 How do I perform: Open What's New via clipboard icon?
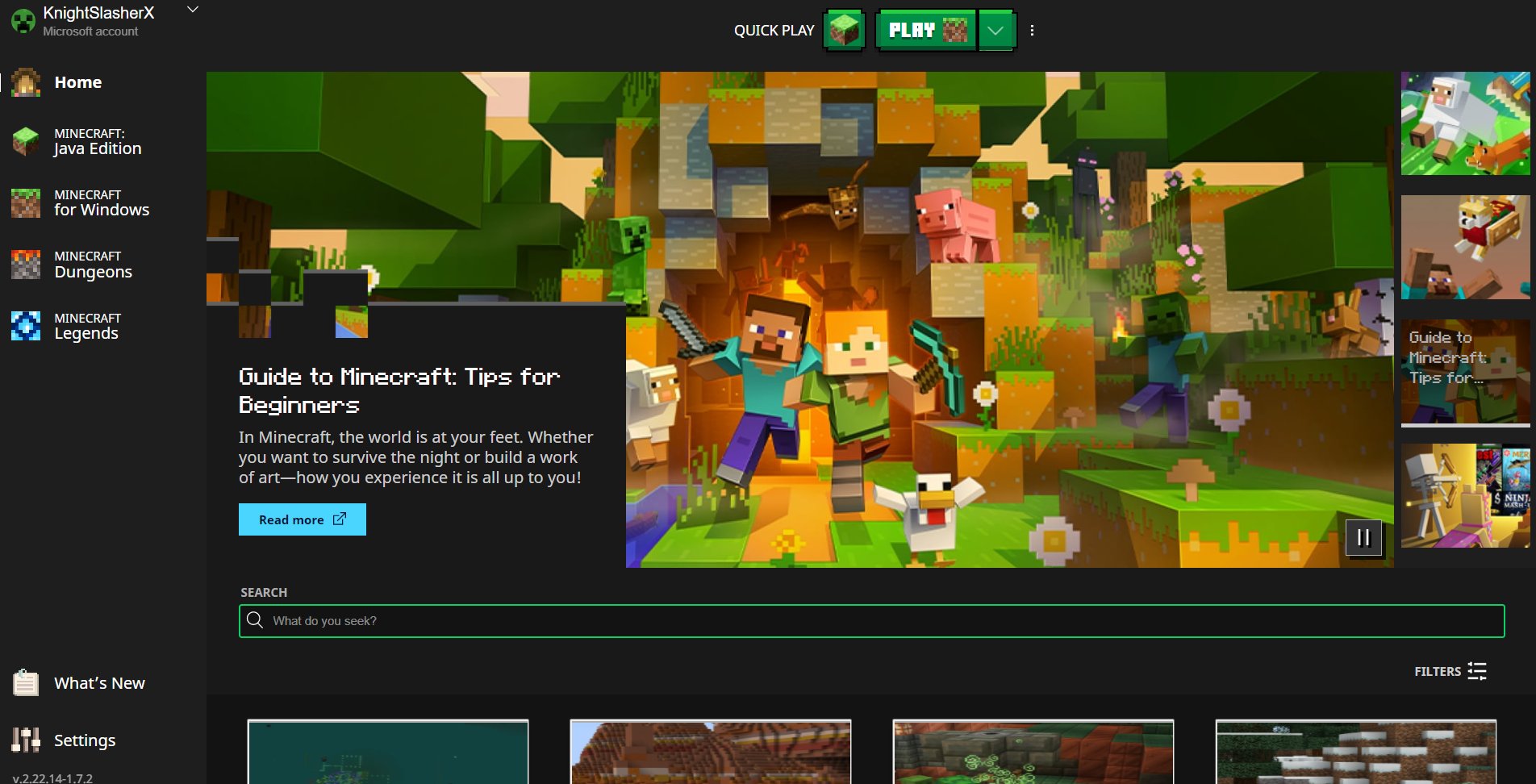coord(27,682)
